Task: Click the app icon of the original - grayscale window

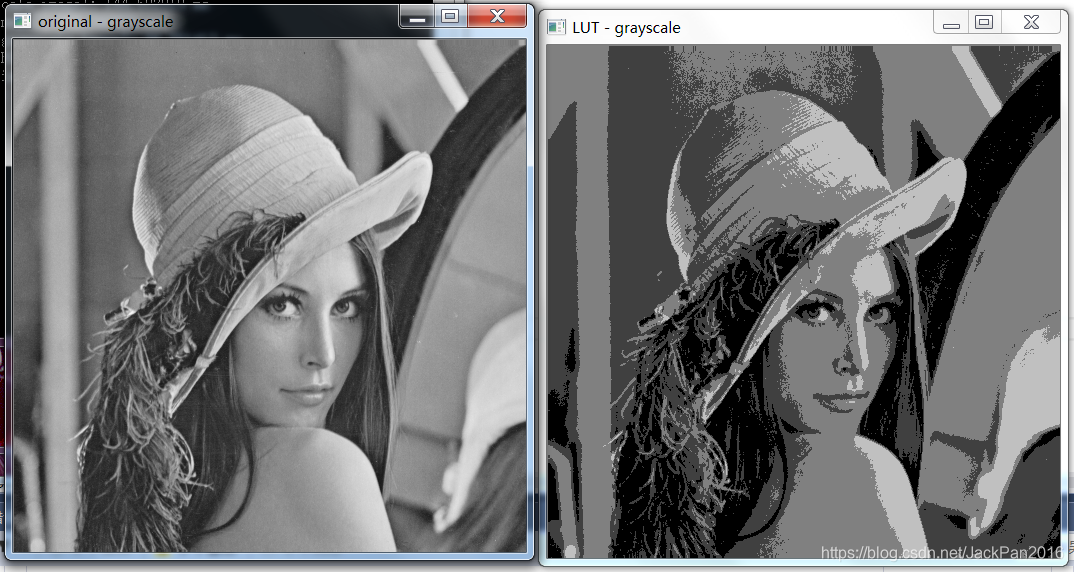Action: [x=22, y=21]
